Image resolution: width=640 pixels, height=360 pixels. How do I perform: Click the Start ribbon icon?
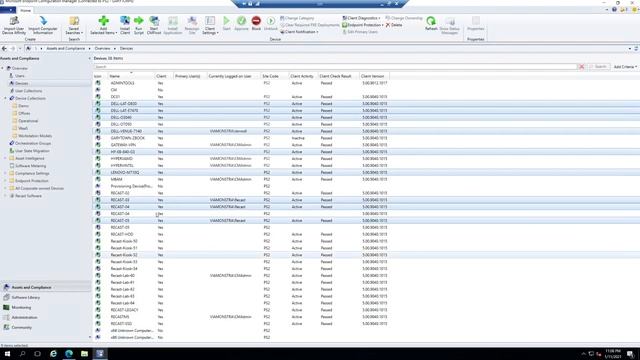(227, 23)
